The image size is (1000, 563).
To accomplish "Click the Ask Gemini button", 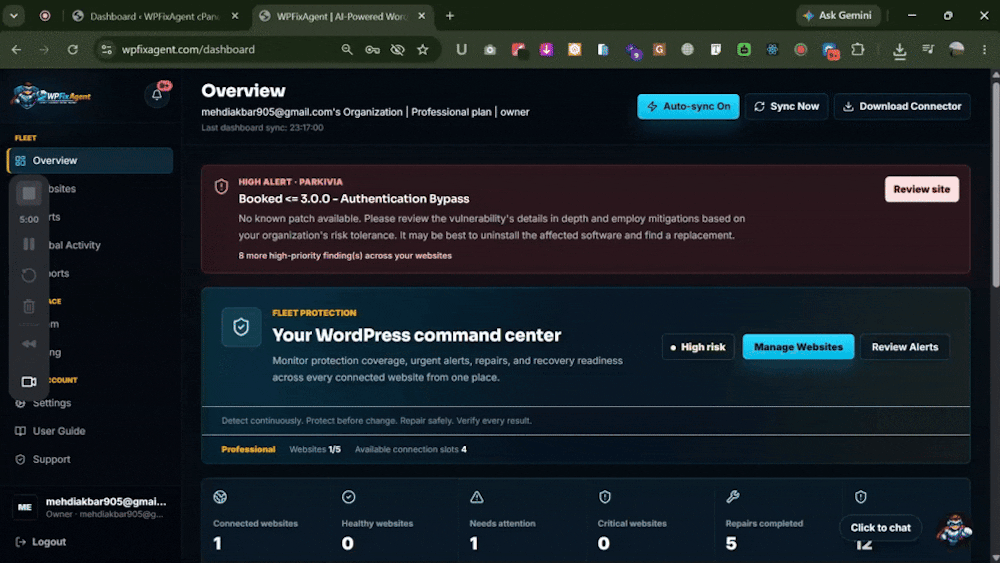I will [x=837, y=16].
